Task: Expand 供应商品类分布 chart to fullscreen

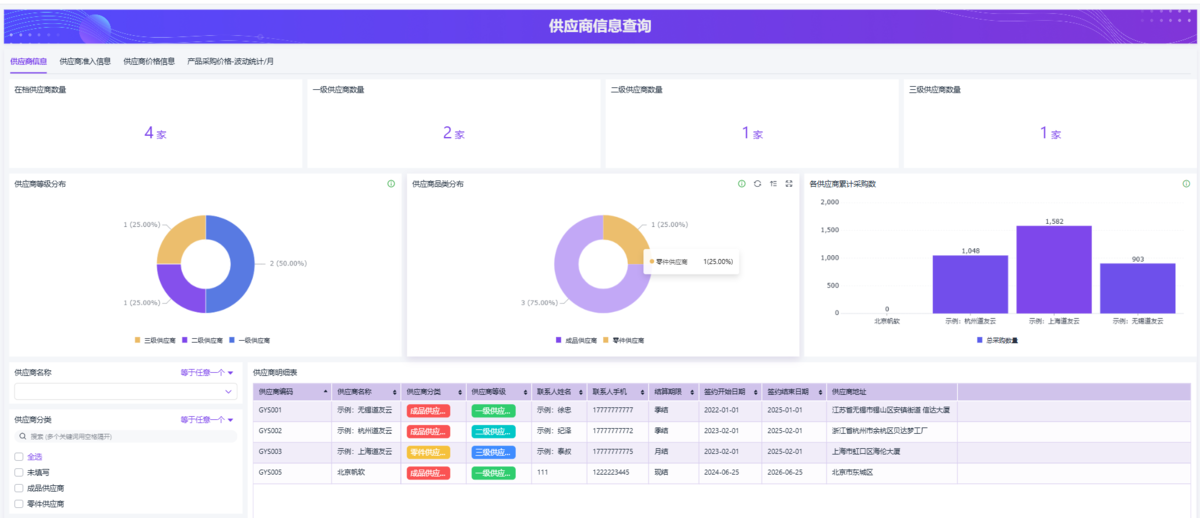Action: 789,184
